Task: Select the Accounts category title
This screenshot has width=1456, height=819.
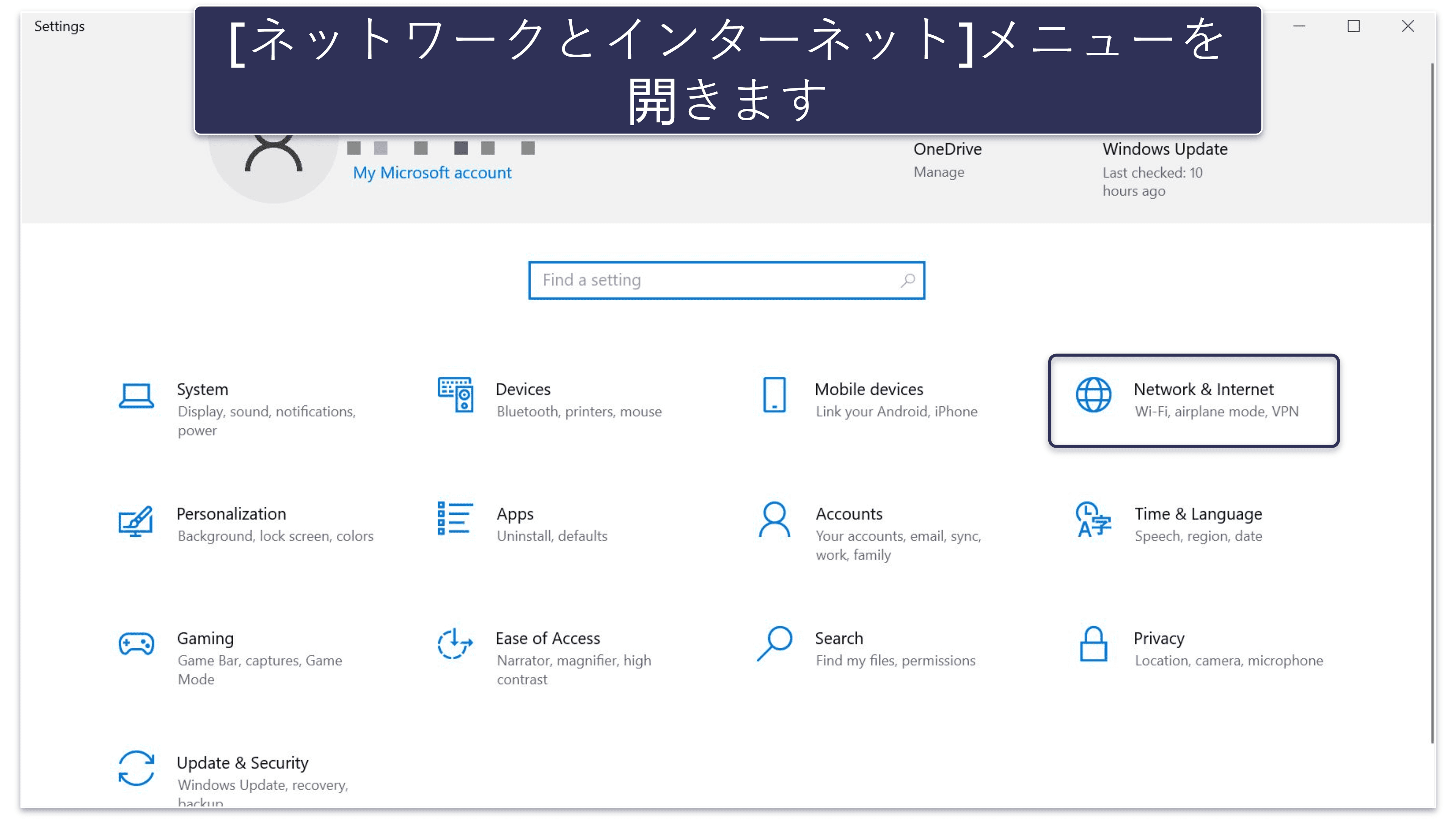Action: coord(849,514)
